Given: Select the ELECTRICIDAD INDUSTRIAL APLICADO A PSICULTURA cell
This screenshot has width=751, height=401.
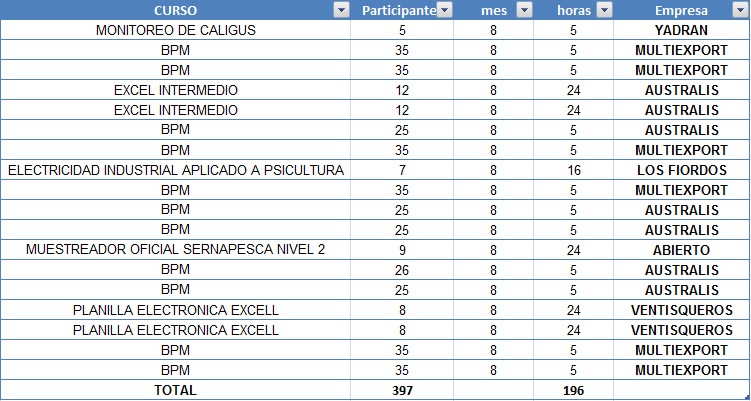Looking at the screenshot, I should point(175,170).
